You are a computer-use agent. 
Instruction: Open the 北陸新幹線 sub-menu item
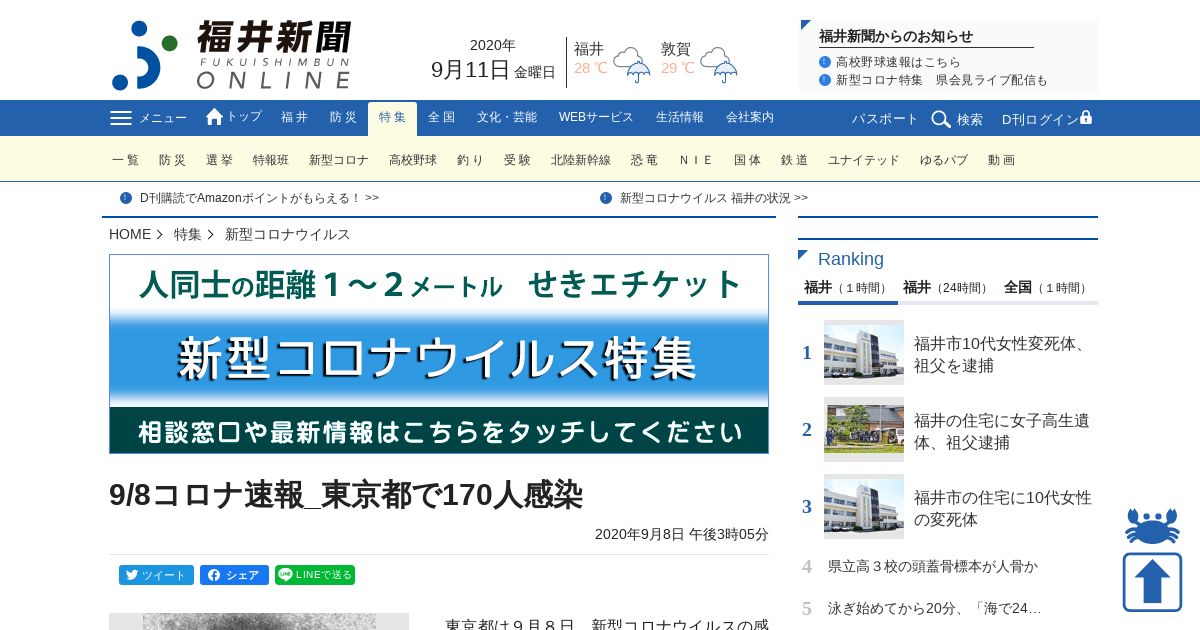coord(581,160)
